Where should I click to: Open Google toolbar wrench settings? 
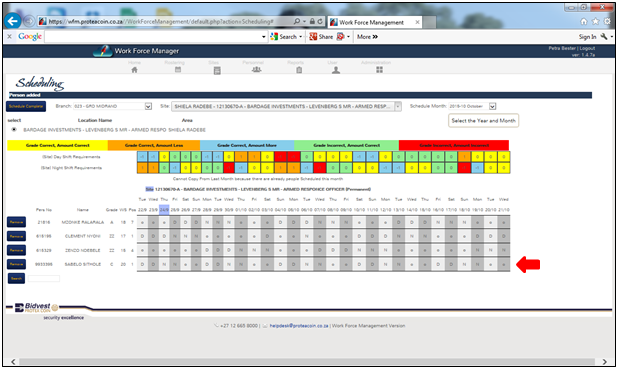tap(604, 37)
